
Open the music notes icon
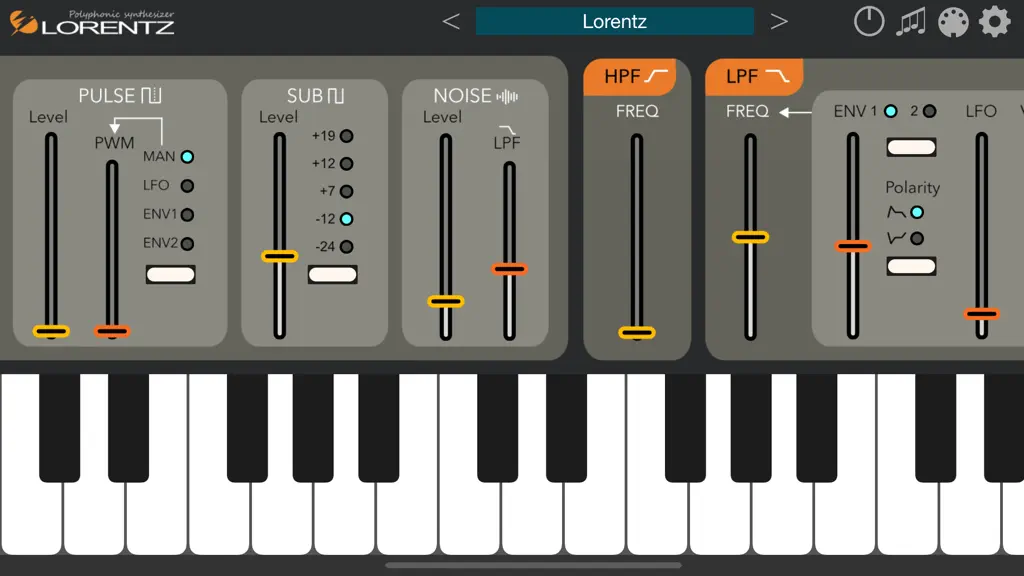[911, 22]
